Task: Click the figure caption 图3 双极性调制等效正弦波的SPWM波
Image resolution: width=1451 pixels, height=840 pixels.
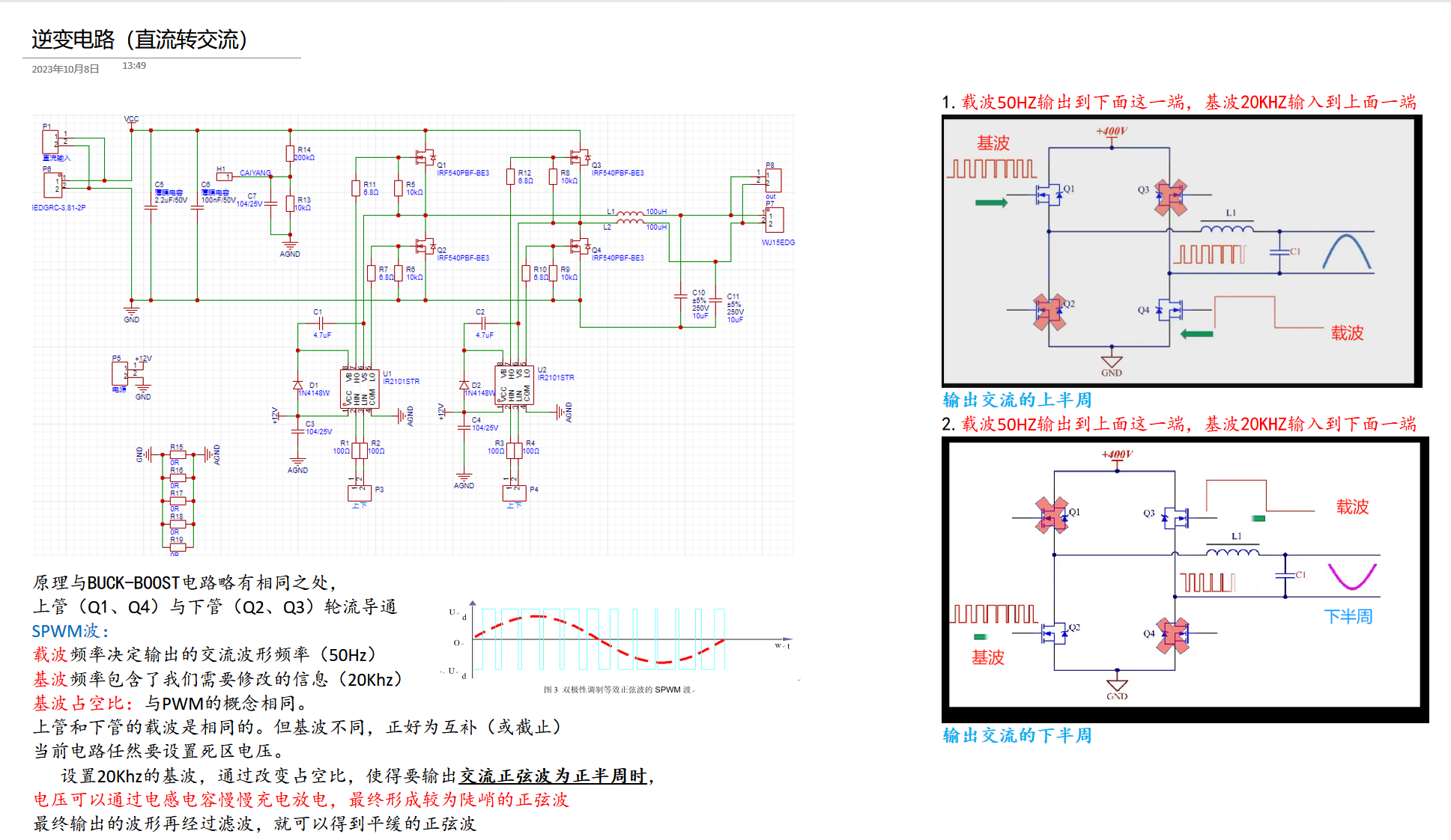Action: tap(619, 690)
